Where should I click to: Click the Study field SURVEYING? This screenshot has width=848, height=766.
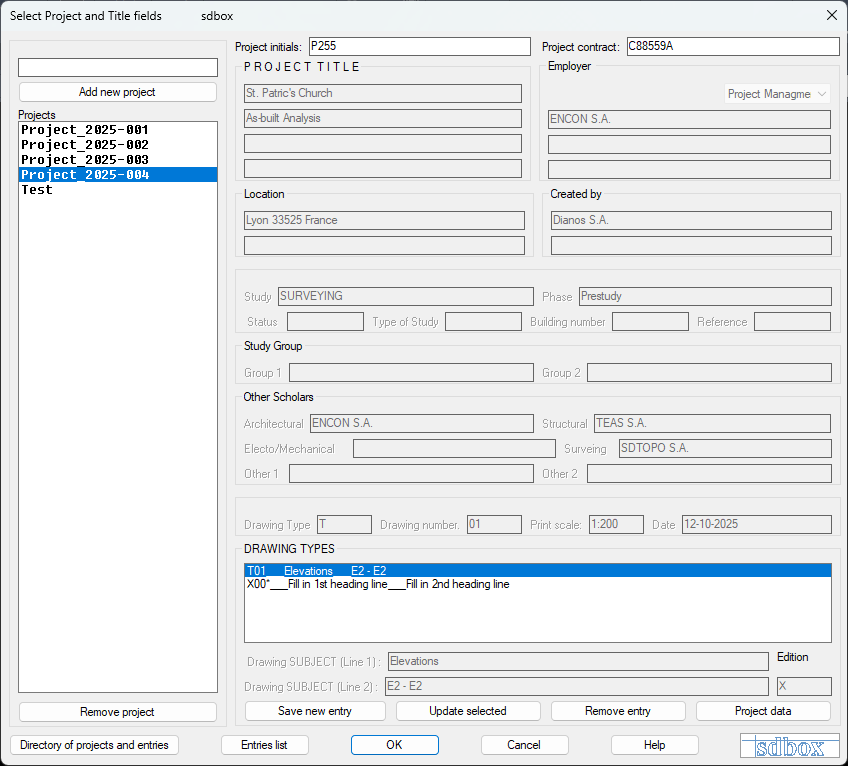(x=406, y=296)
